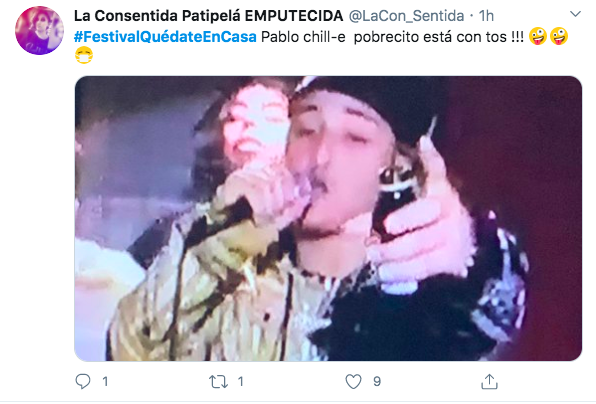
Task: Click the retweet count beside the arrows
Action: tap(240, 381)
